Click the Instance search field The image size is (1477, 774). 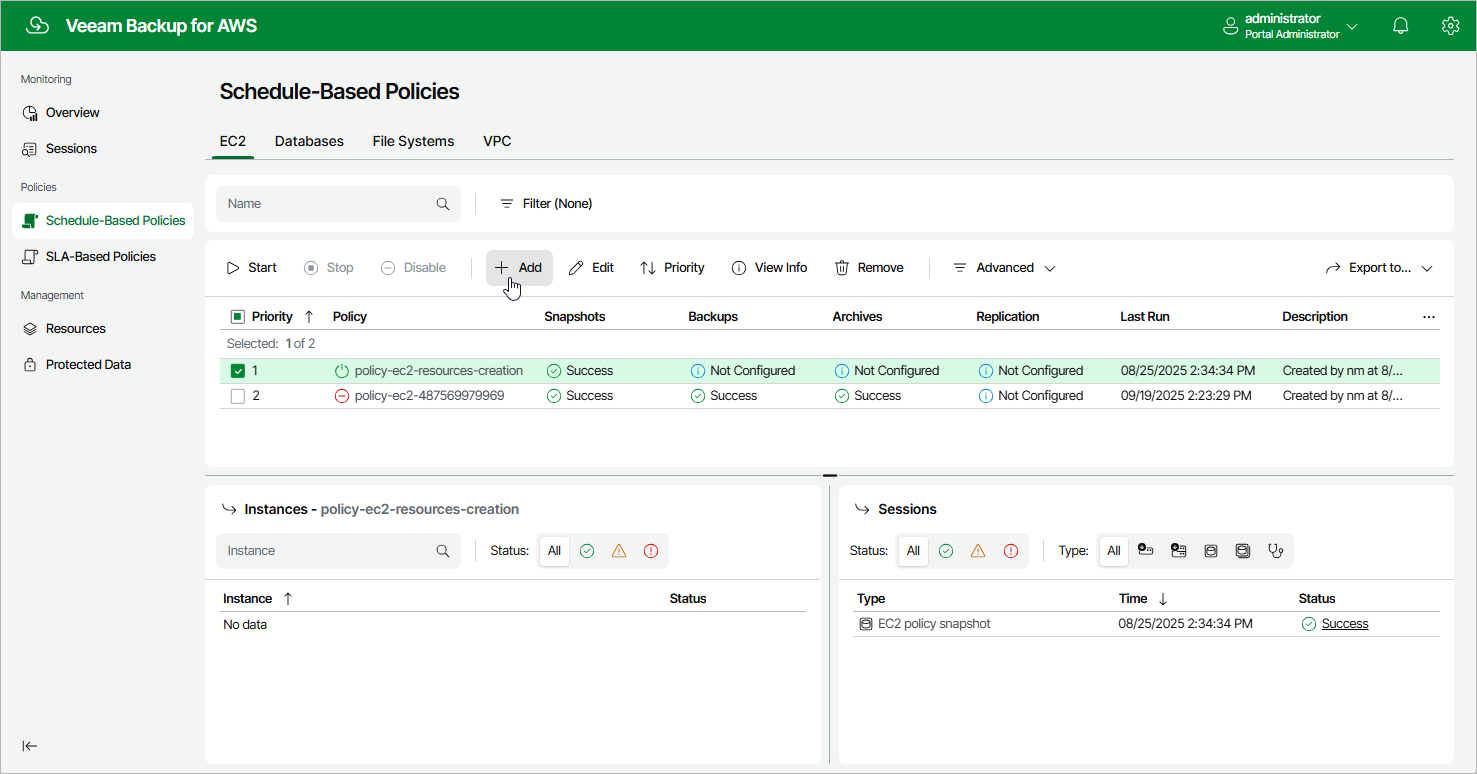(338, 551)
